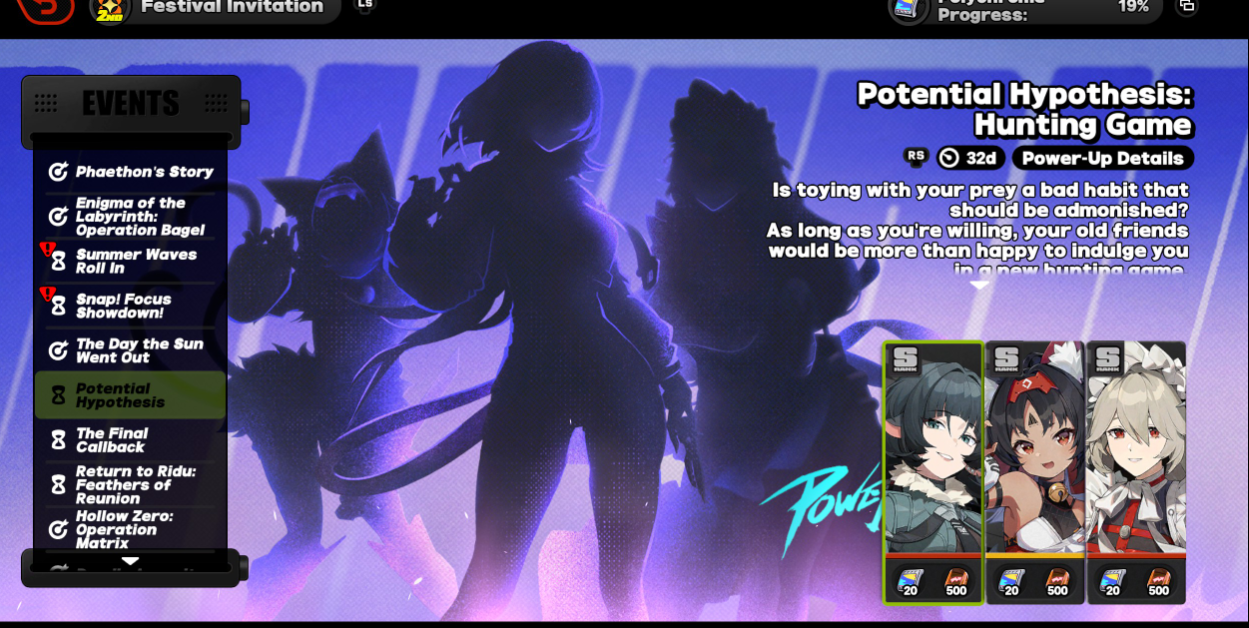Select the pale-haired maid agent card

click(1136, 472)
